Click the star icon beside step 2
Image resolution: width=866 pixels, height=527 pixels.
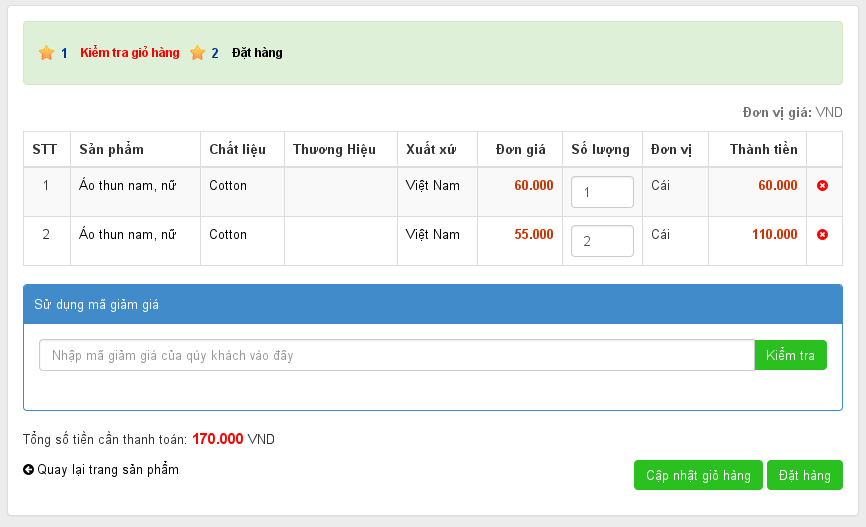tap(197, 53)
